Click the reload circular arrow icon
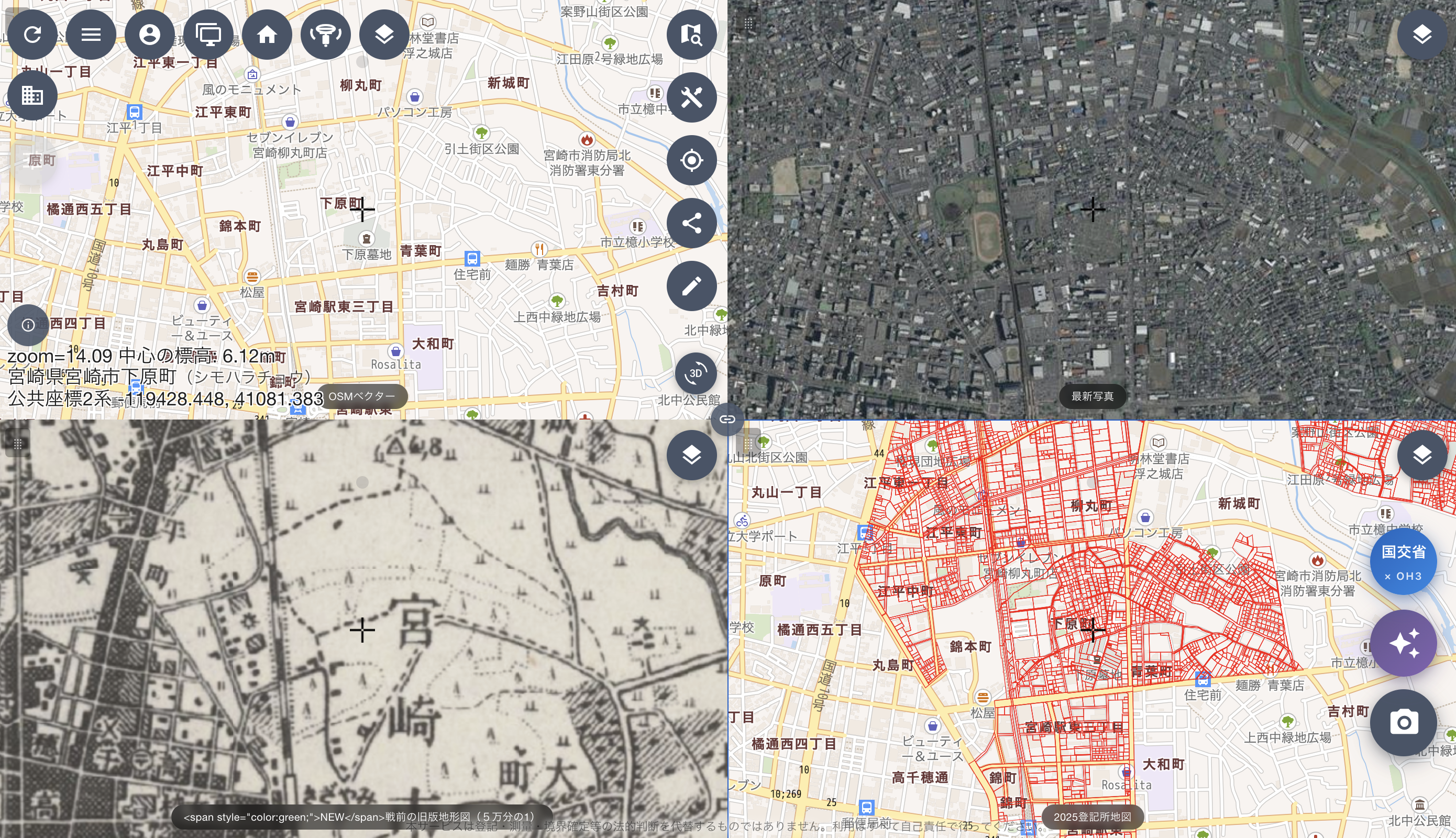1456x838 pixels. coord(32,35)
